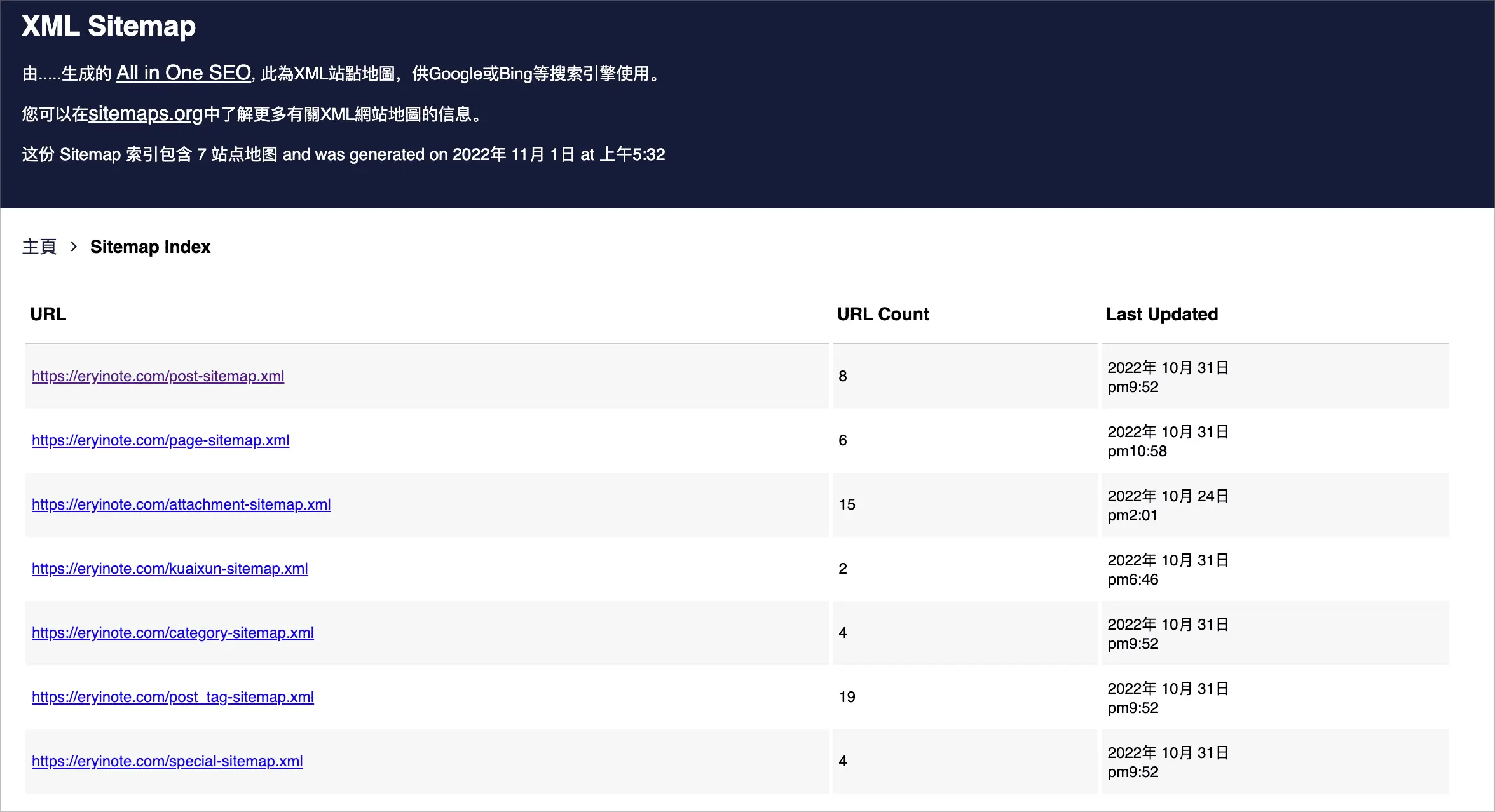
Task: Open the special-sitemap.xml link
Action: coord(167,761)
